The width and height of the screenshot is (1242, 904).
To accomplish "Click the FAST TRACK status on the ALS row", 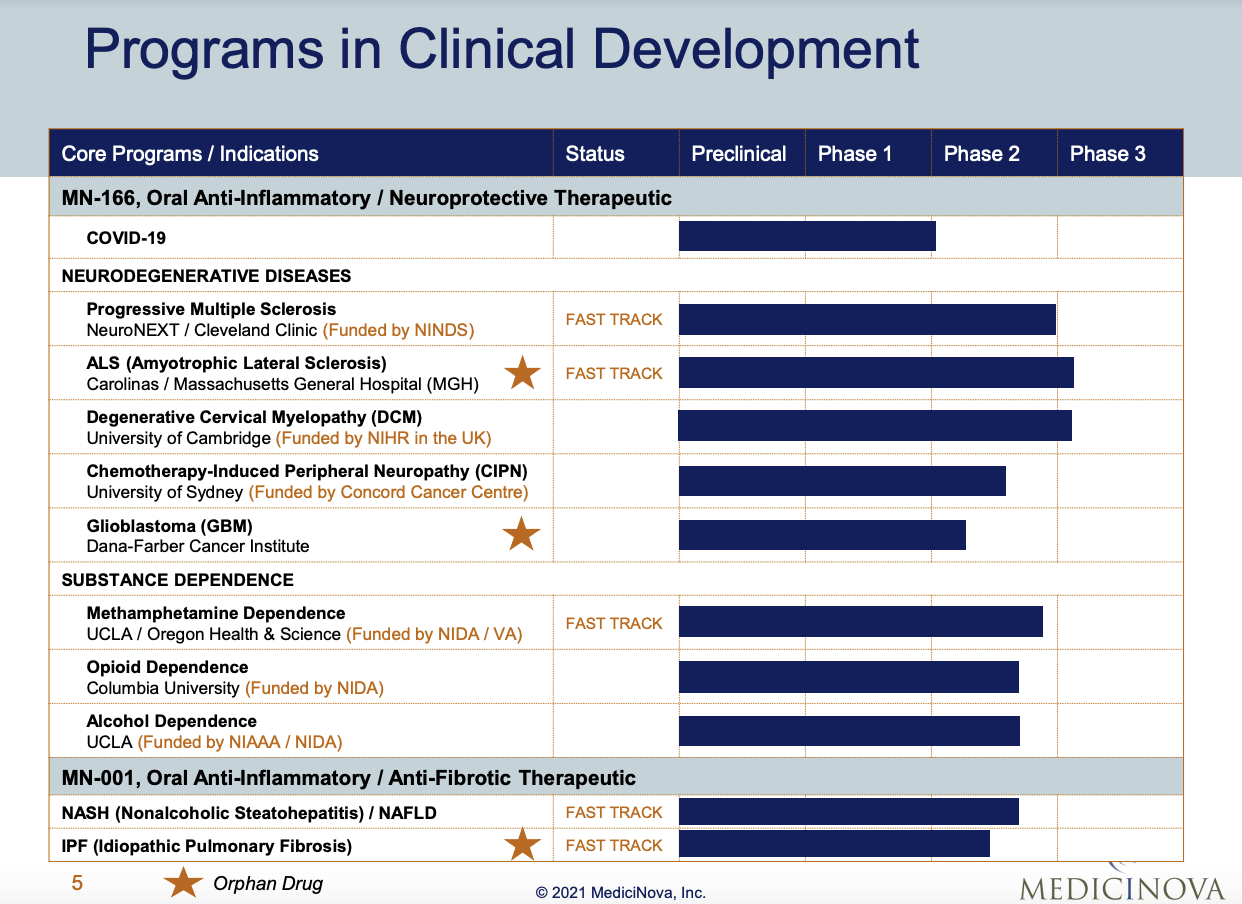I will (614, 373).
